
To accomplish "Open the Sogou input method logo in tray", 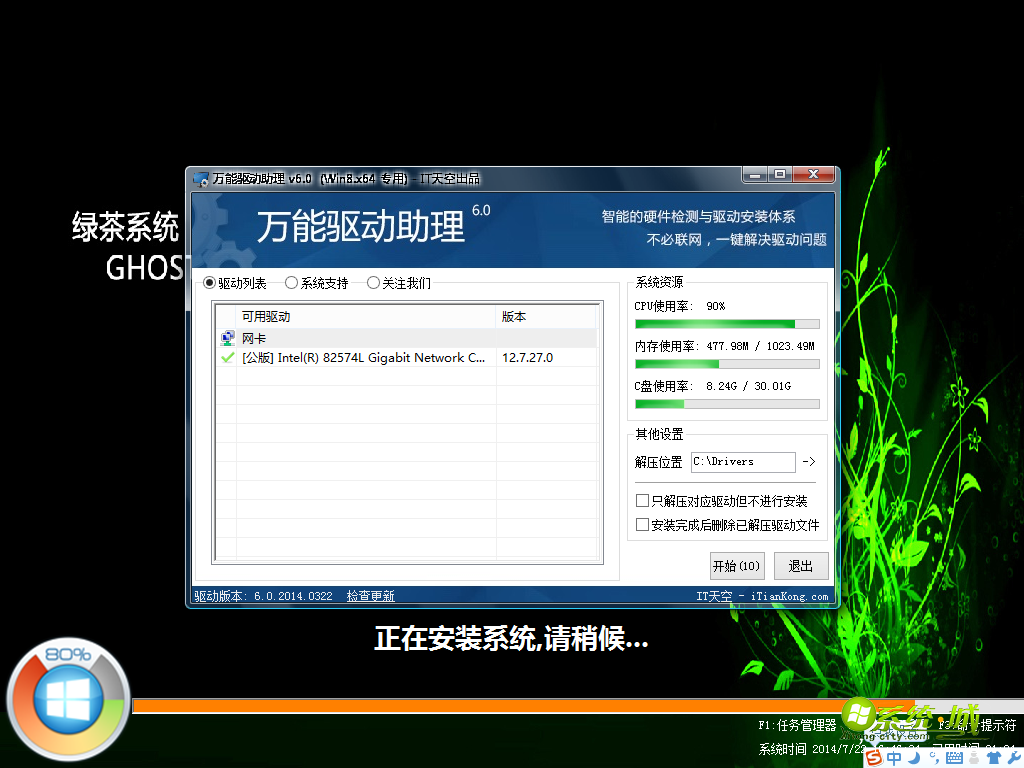I will point(873,757).
